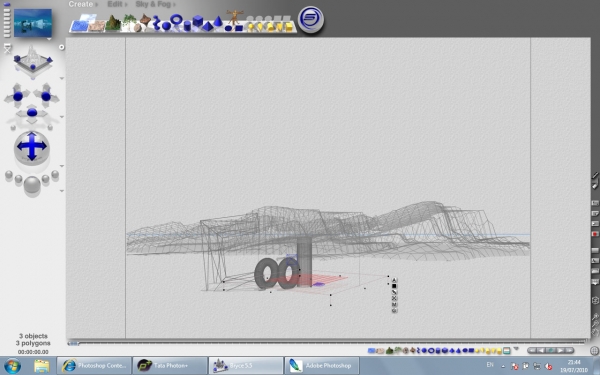Toggle the second small render sphere
This screenshot has height=375, width=600.
coord(18,179)
